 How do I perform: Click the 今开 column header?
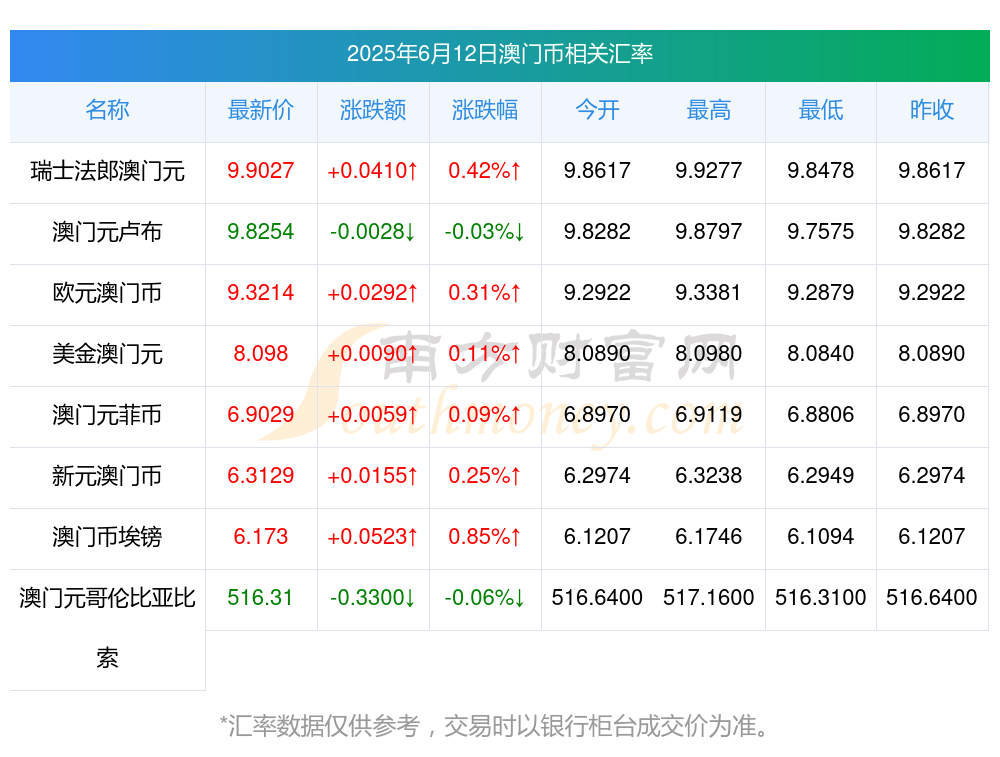pos(597,110)
